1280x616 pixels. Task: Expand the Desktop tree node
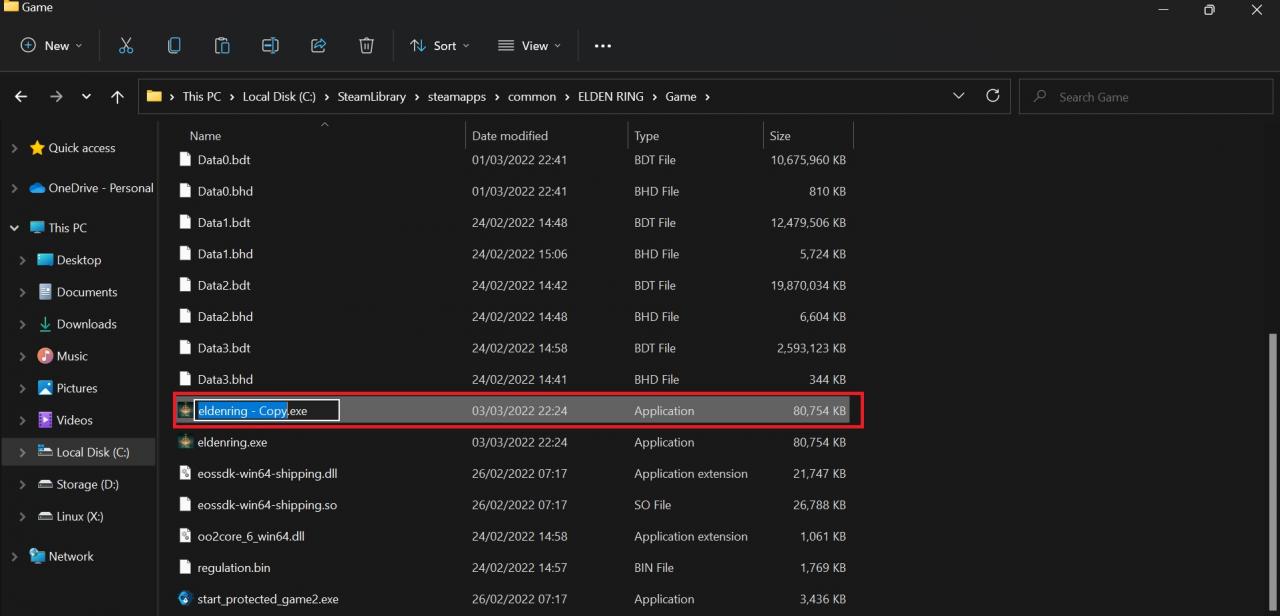click(x=22, y=260)
